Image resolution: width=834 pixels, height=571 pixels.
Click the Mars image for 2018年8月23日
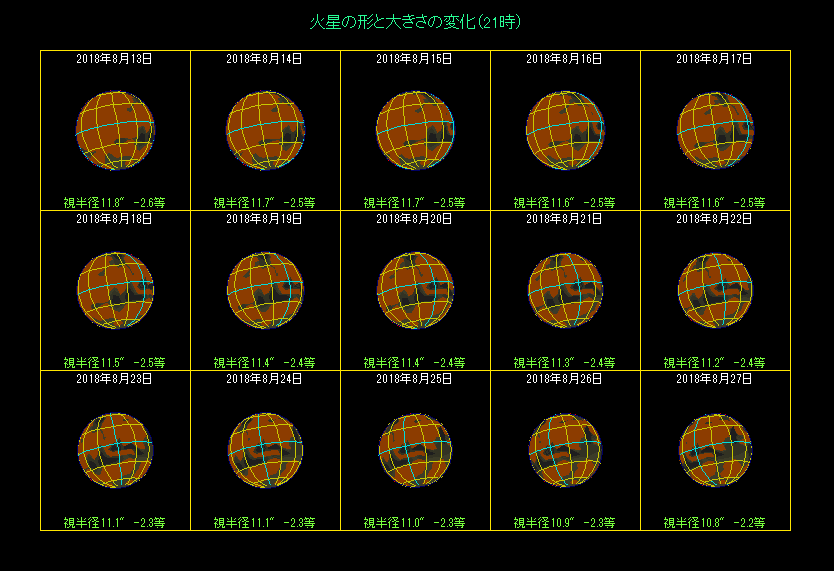[x=115, y=450]
